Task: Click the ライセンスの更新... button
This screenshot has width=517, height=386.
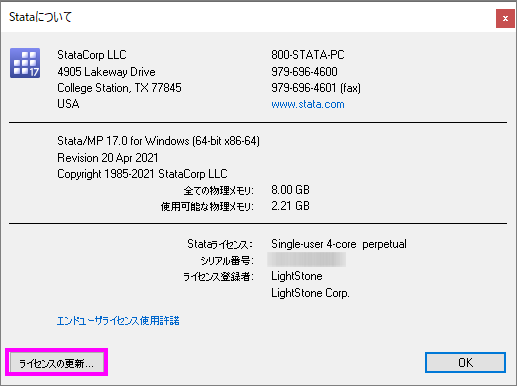Action: [x=56, y=363]
